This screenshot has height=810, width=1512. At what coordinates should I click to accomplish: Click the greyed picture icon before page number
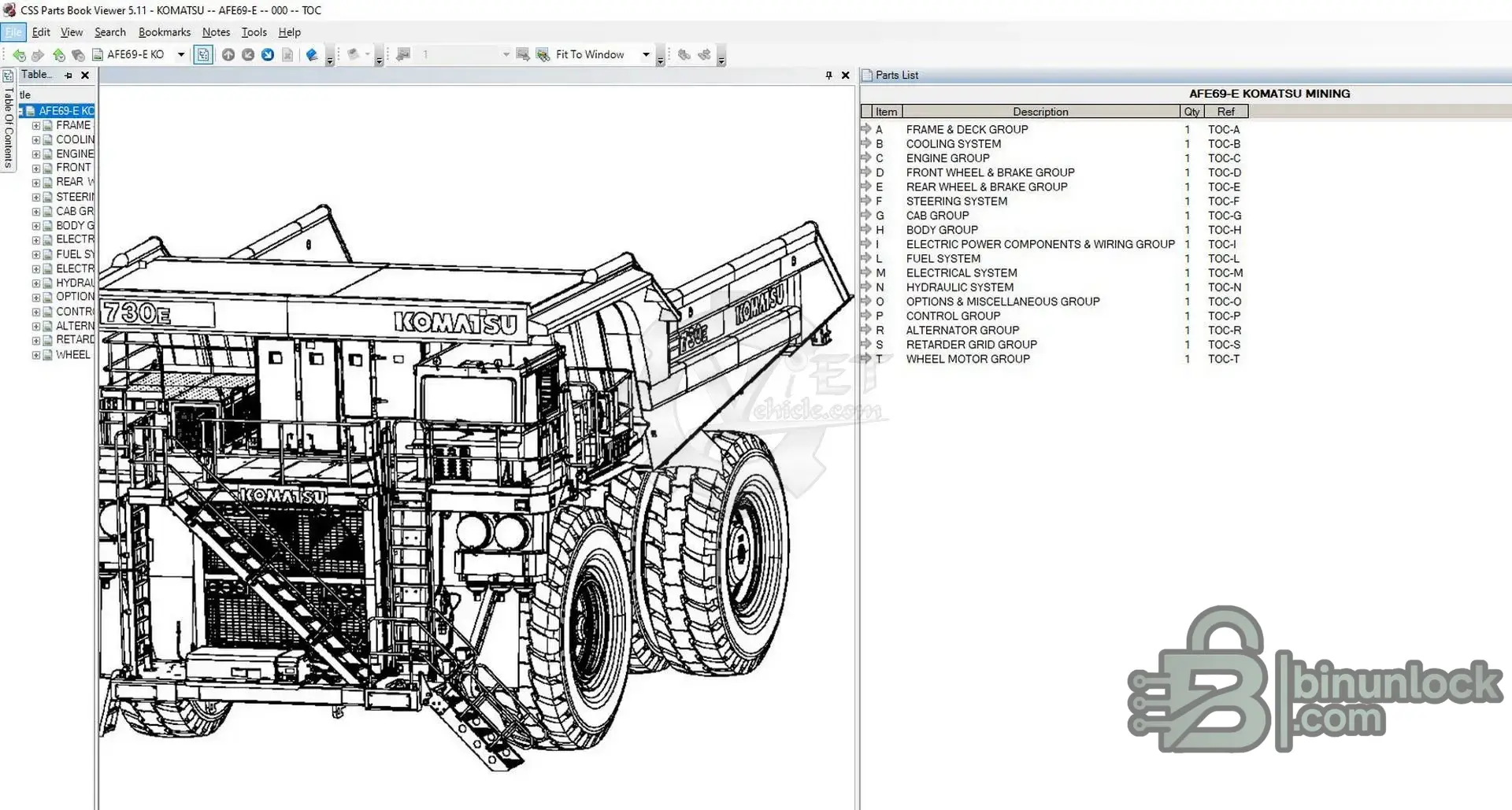tap(403, 54)
